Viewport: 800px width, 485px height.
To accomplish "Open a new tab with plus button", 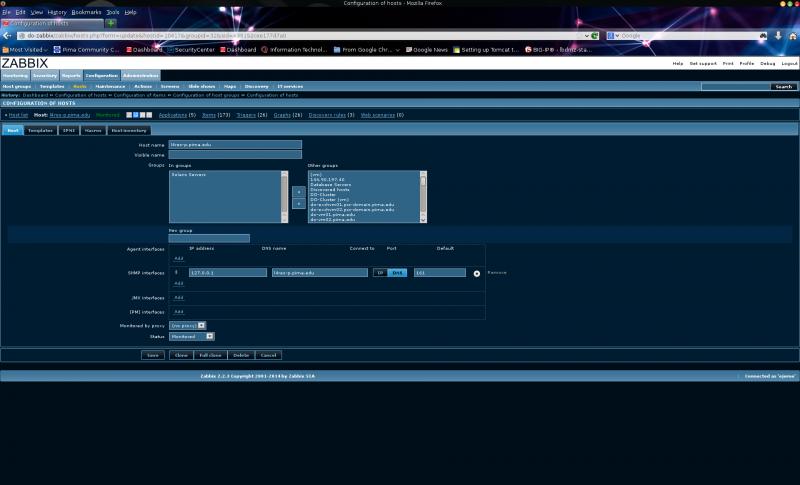I will [111, 23].
